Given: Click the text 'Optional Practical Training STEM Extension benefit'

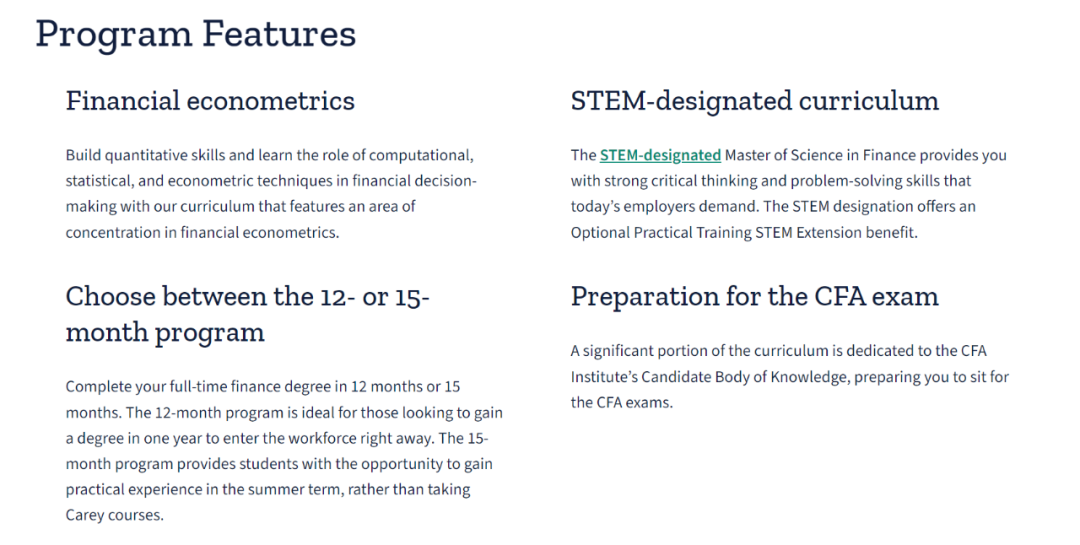Looking at the screenshot, I should (x=743, y=232).
